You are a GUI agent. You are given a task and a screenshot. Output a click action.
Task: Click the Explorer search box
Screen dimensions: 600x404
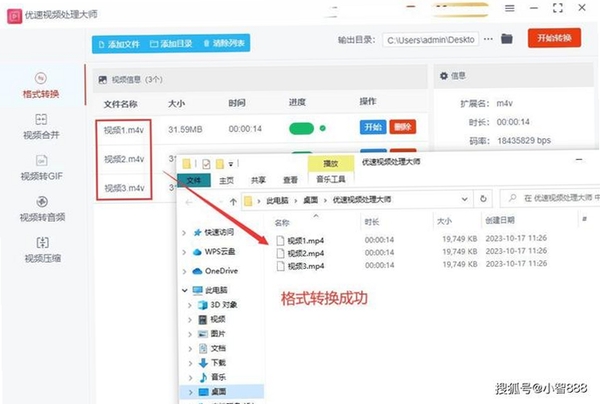551,198
